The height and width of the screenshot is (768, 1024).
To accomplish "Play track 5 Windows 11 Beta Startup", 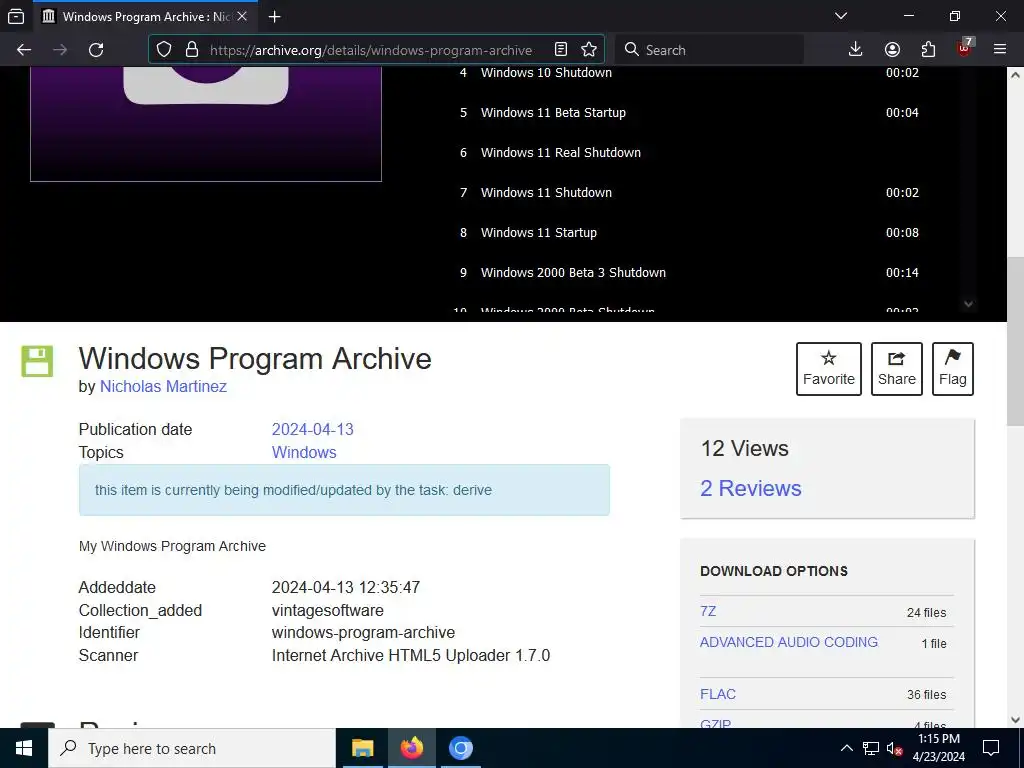I will point(688,112).
